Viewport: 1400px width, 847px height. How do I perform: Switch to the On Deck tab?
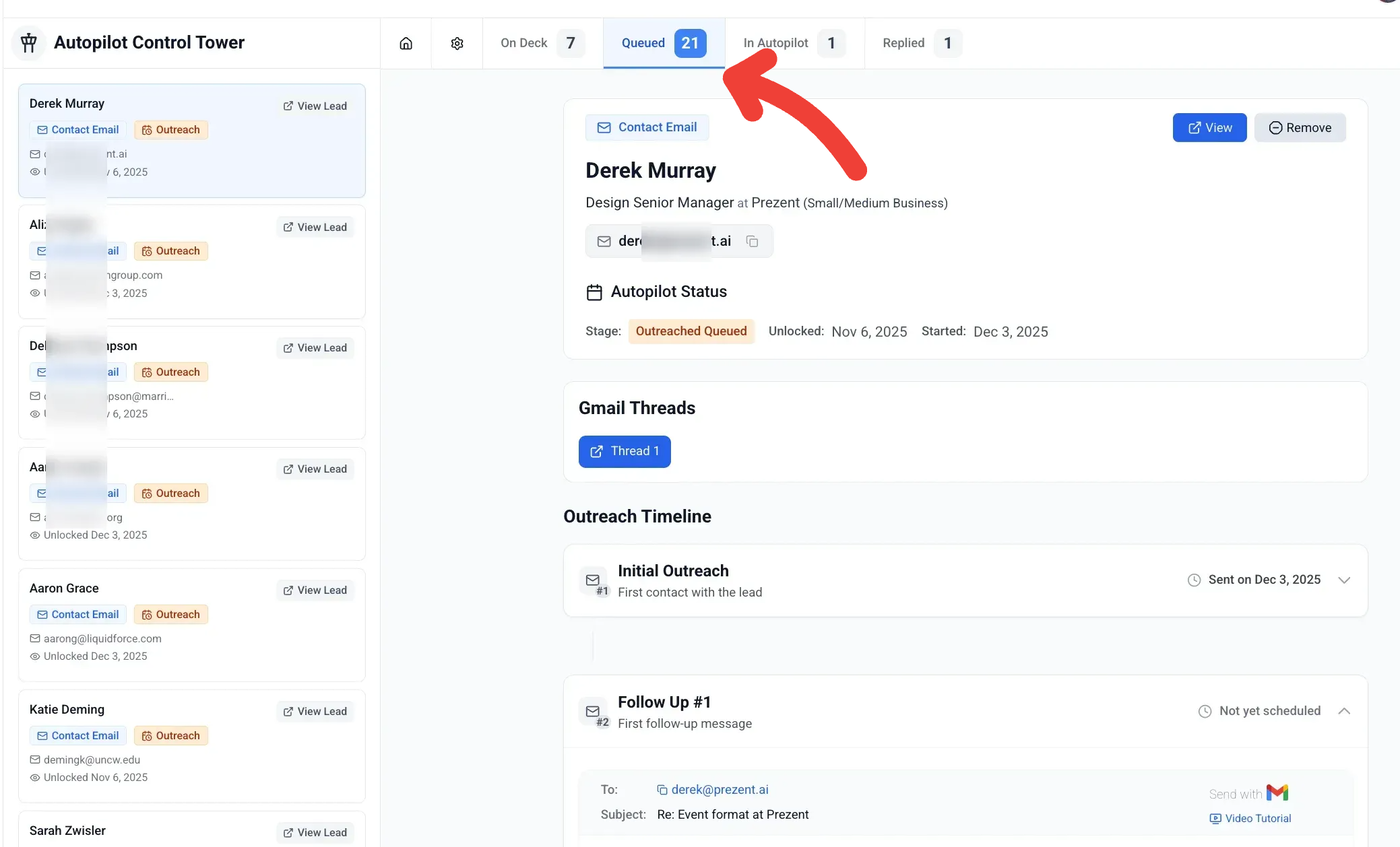pyautogui.click(x=543, y=44)
